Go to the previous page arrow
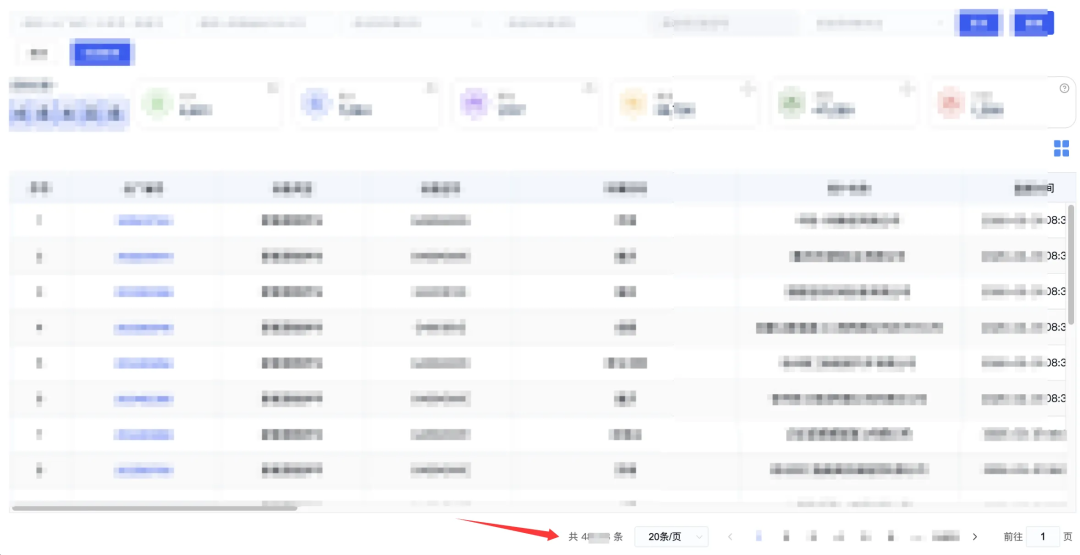The height and width of the screenshot is (555, 1080). click(730, 536)
